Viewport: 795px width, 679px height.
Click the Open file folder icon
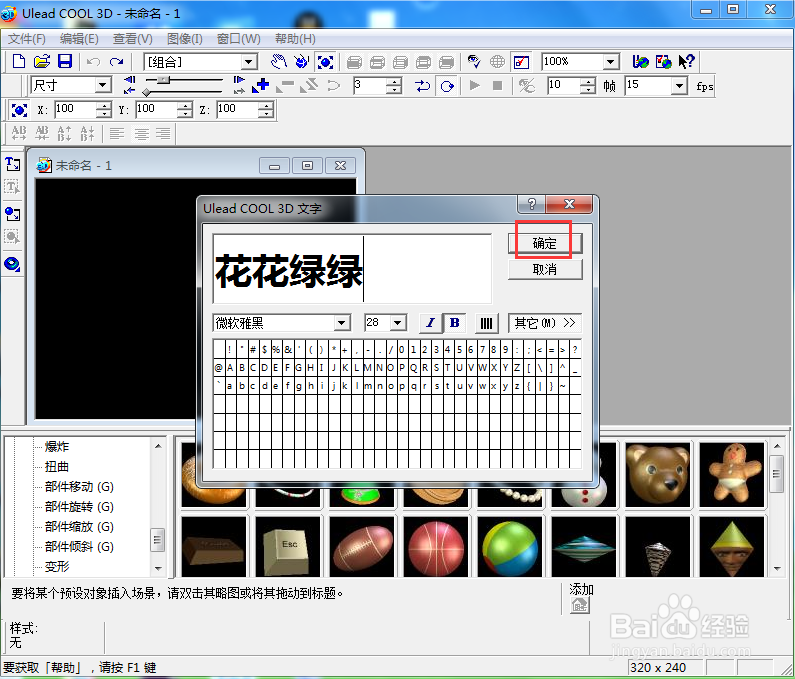pyautogui.click(x=42, y=62)
